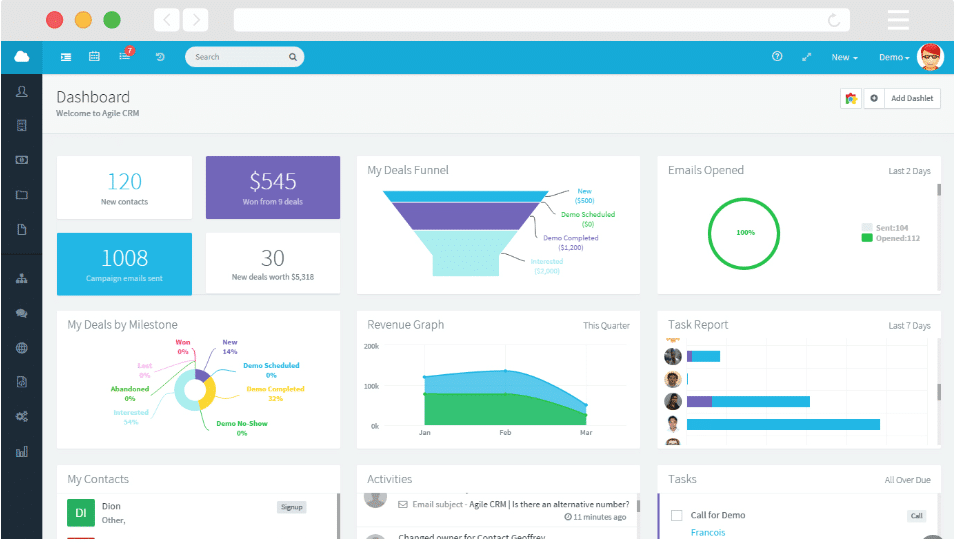Toggle fullscreen with the expand arrows icon

coord(806,57)
